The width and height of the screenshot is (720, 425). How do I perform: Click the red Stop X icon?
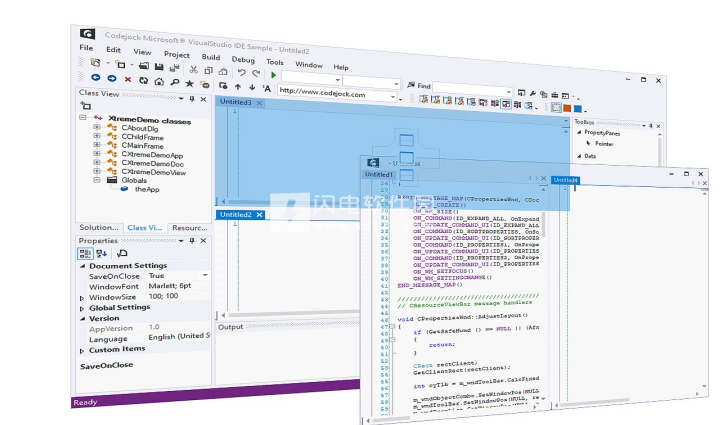(128, 79)
